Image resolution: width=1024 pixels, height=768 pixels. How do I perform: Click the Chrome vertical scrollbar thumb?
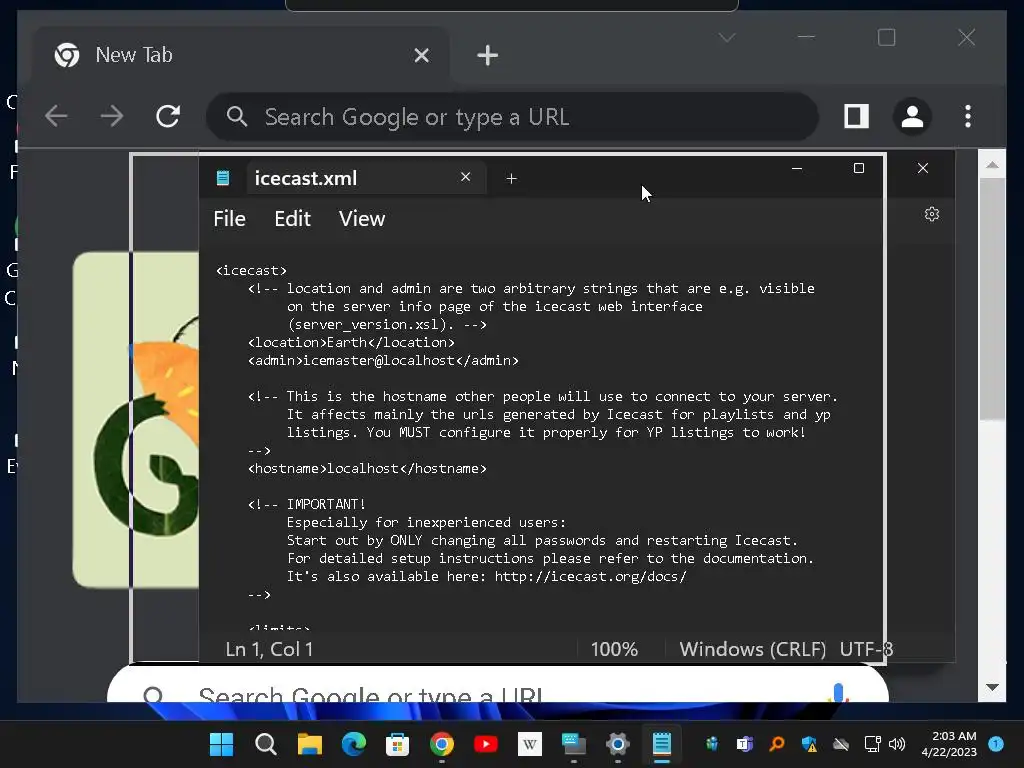(x=992, y=299)
